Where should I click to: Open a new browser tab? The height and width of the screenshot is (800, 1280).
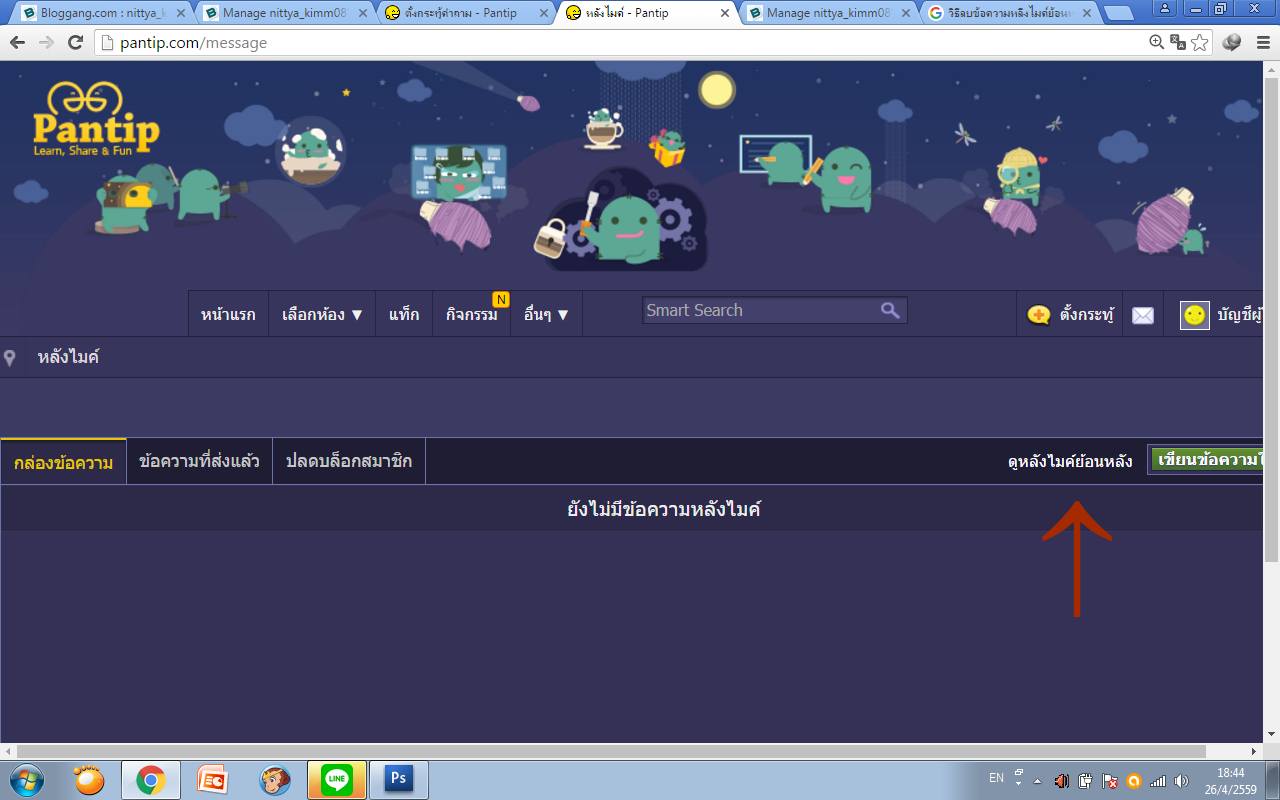tap(1119, 14)
